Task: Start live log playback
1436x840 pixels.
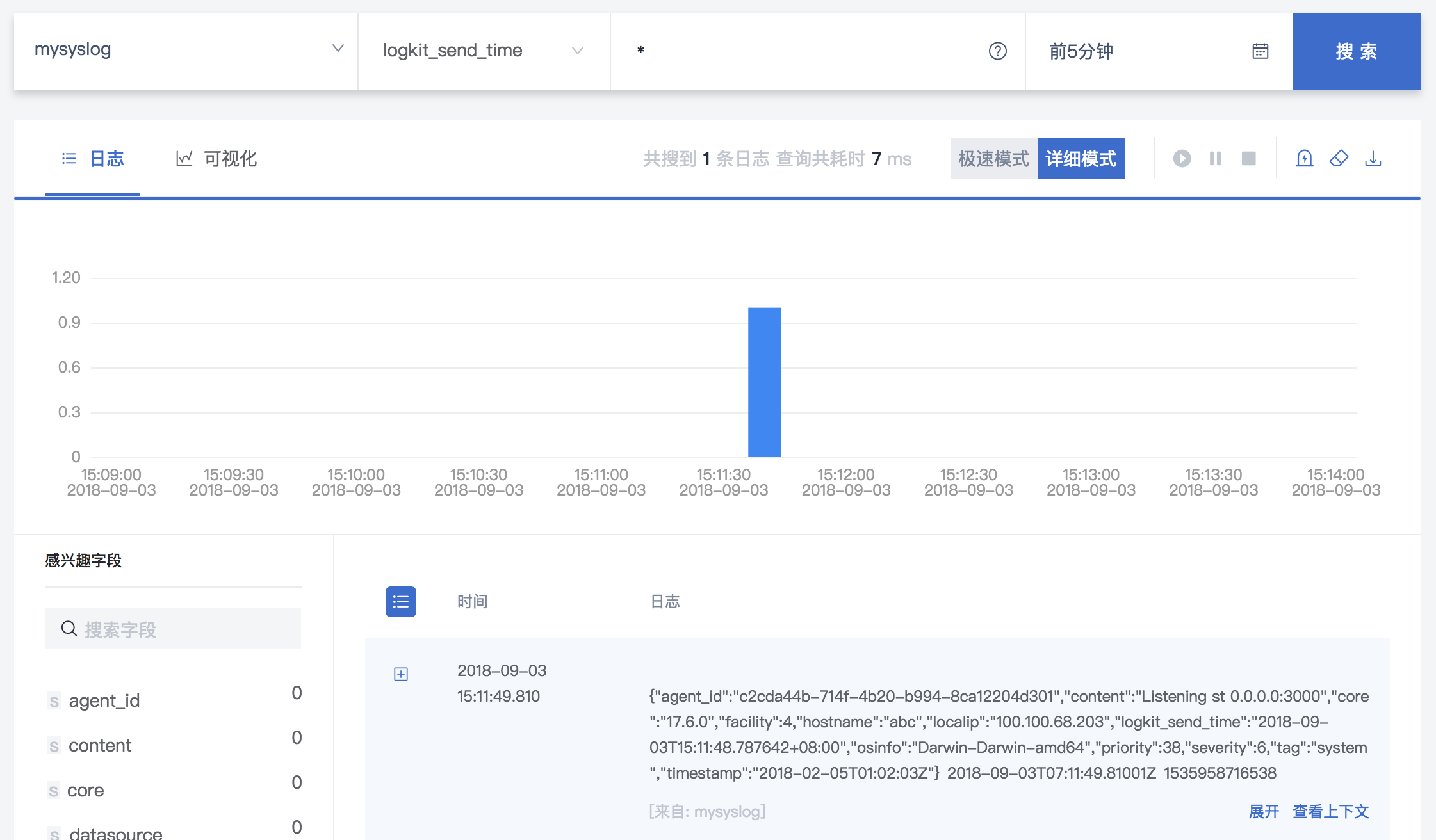Action: 1182,158
